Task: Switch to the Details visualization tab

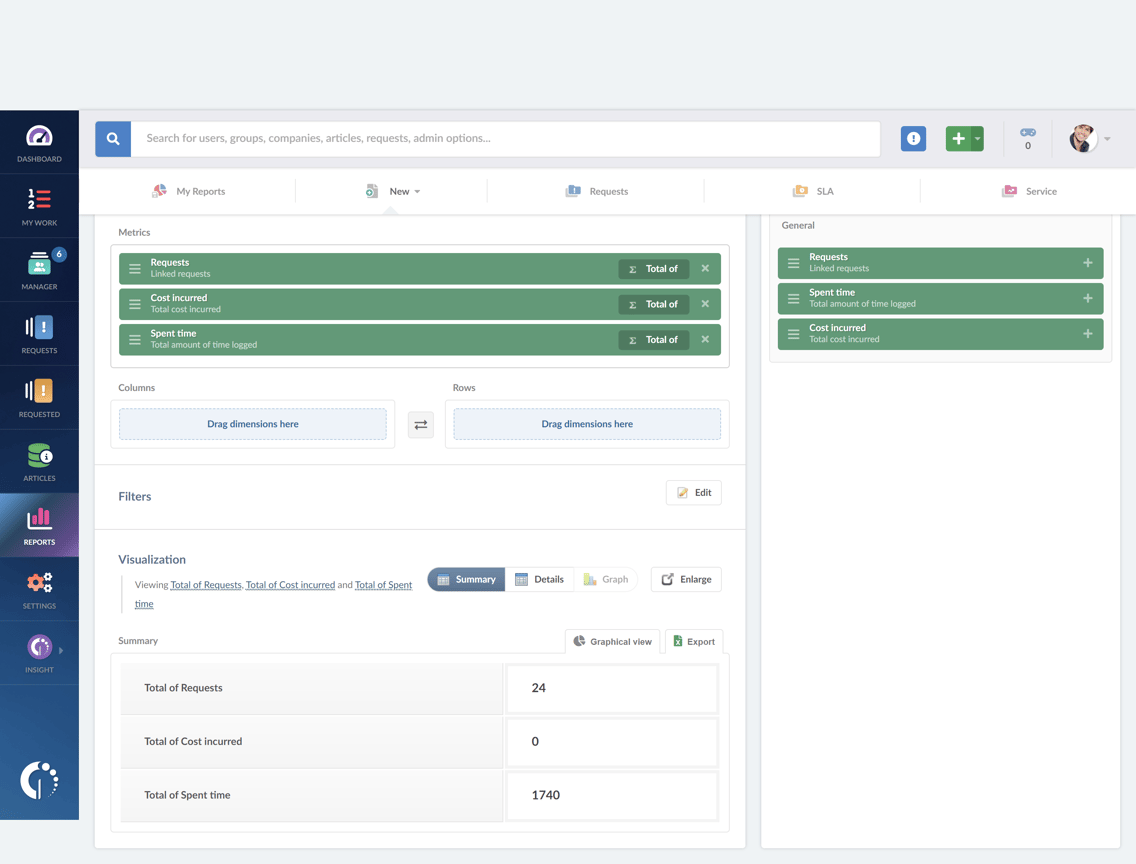Action: pyautogui.click(x=539, y=579)
